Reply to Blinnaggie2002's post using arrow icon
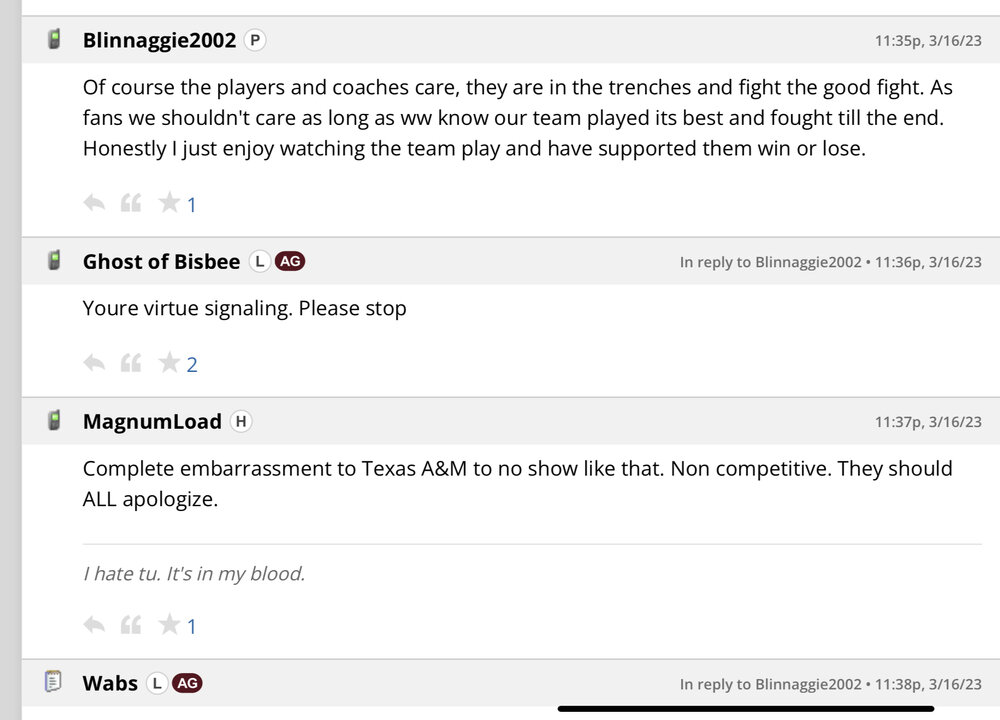Screen dimensions: 1000x720 pyautogui.click(x=94, y=204)
